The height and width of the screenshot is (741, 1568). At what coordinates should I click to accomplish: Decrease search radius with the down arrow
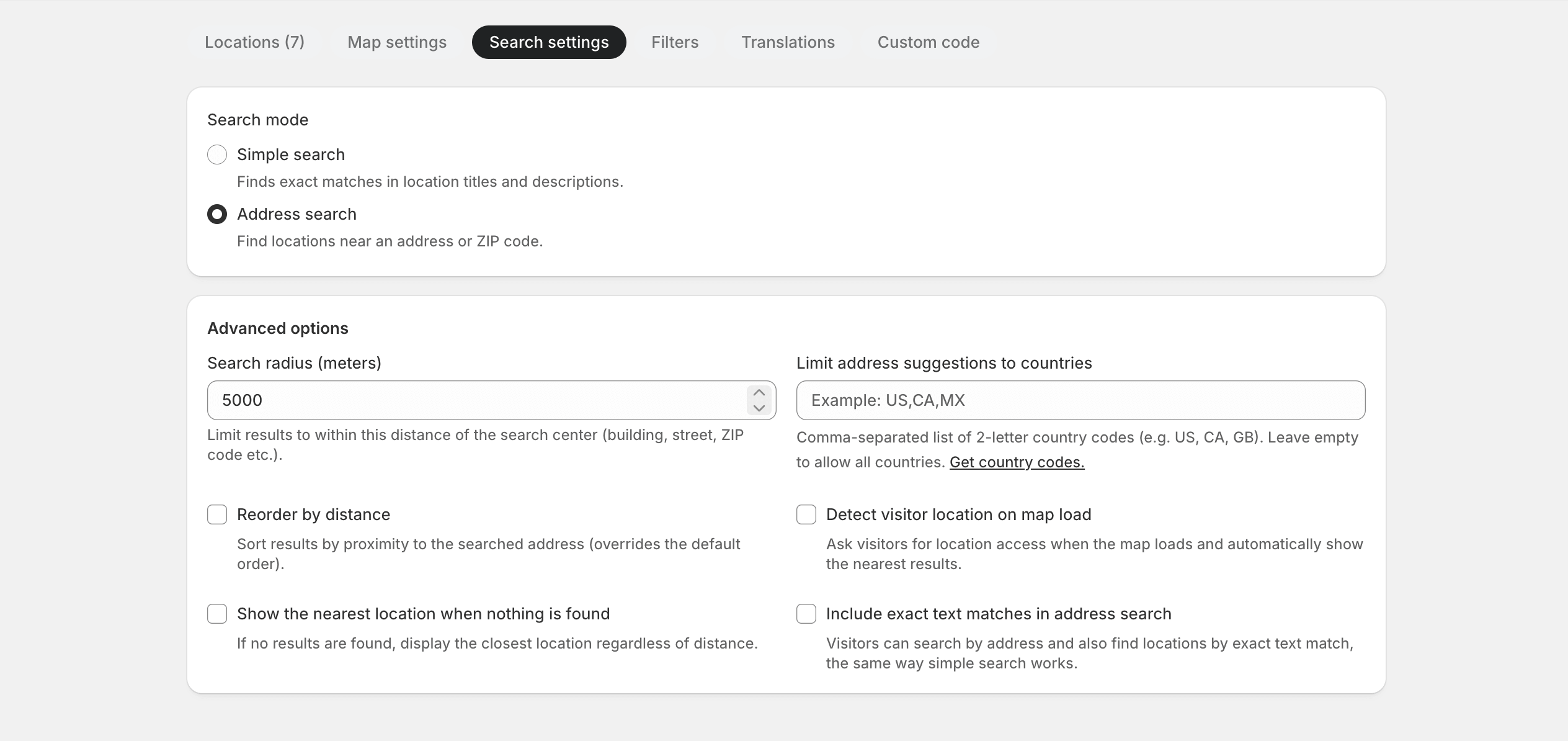pyautogui.click(x=759, y=408)
